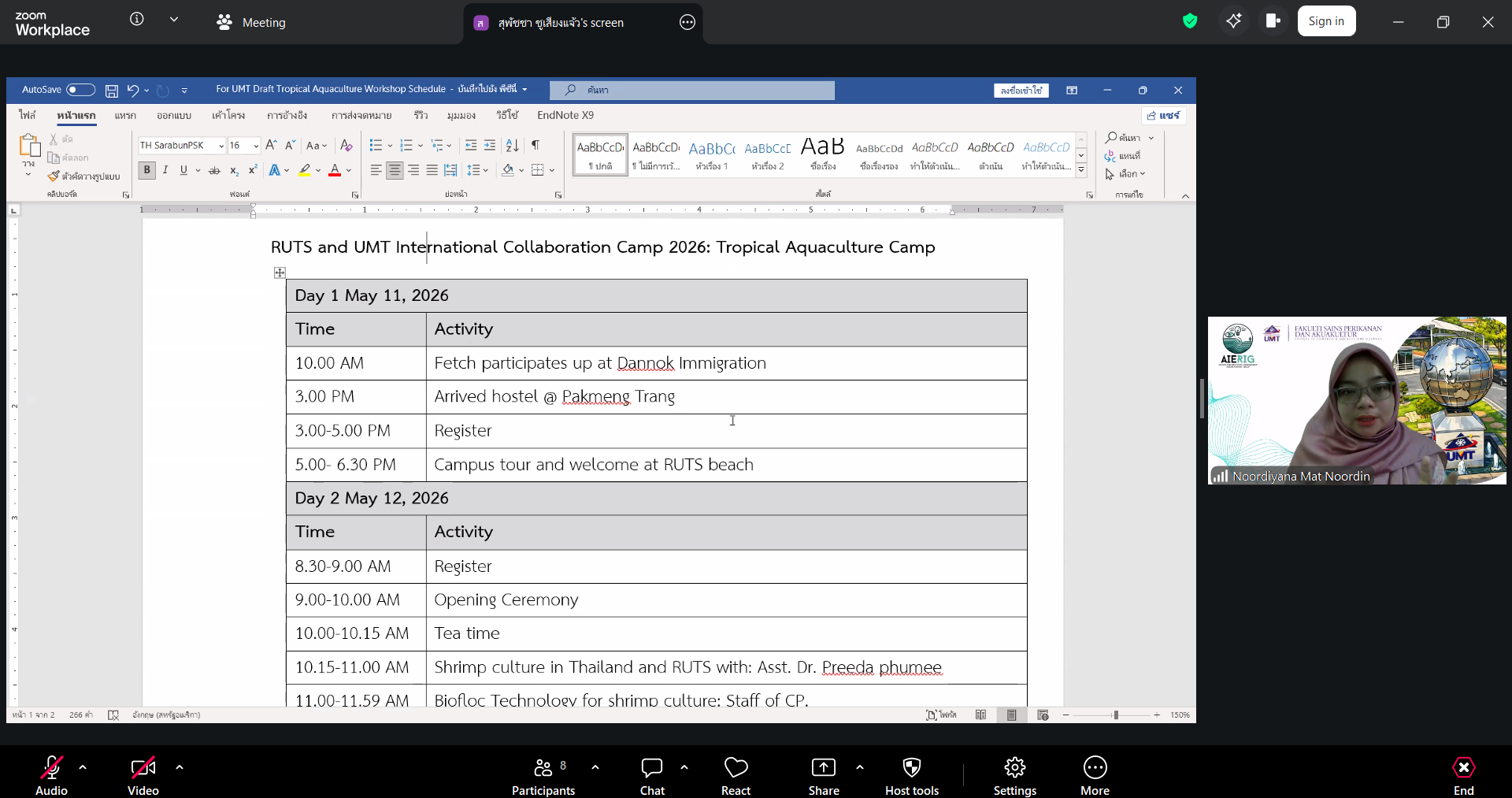Image resolution: width=1512 pixels, height=798 pixels.
Task: Open the Participants list
Action: click(543, 776)
